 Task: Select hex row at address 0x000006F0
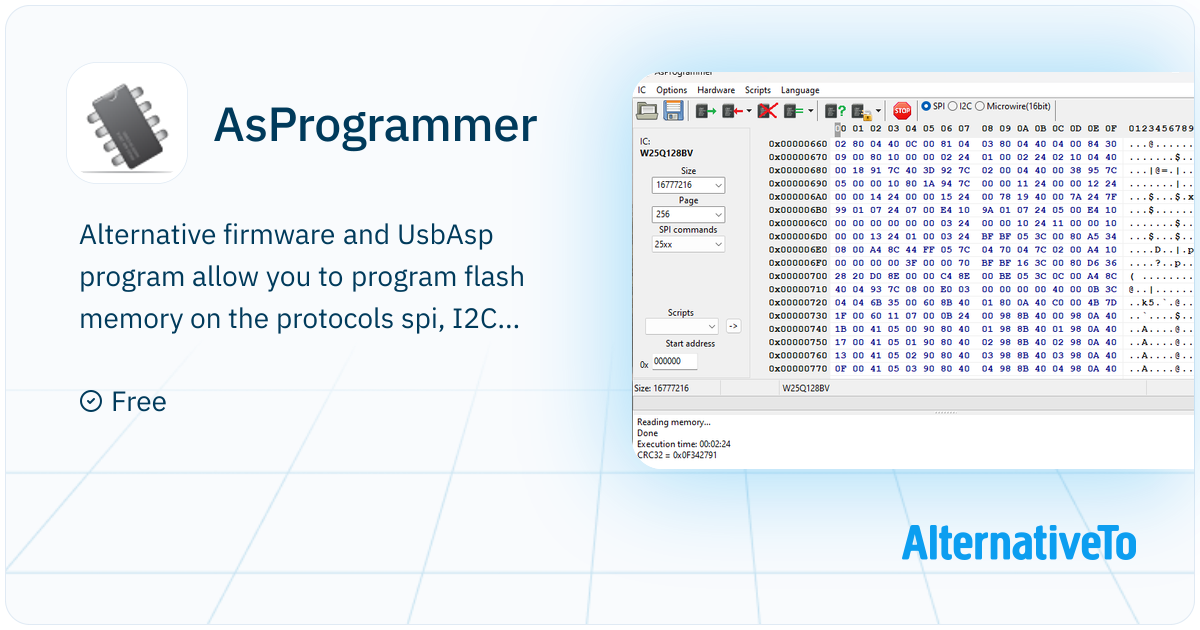point(981,263)
